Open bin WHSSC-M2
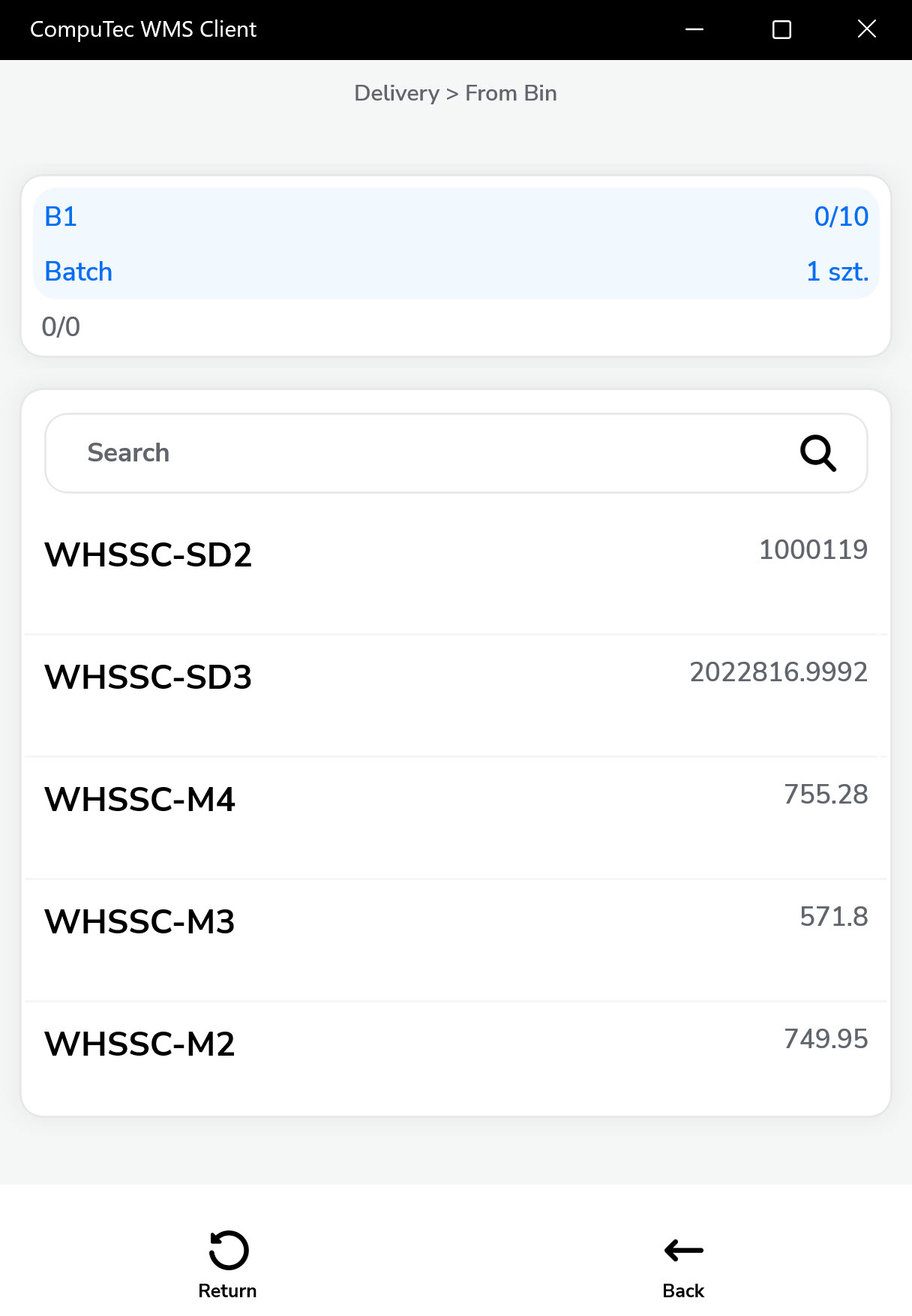This screenshot has height=1316, width=912. (x=140, y=1044)
